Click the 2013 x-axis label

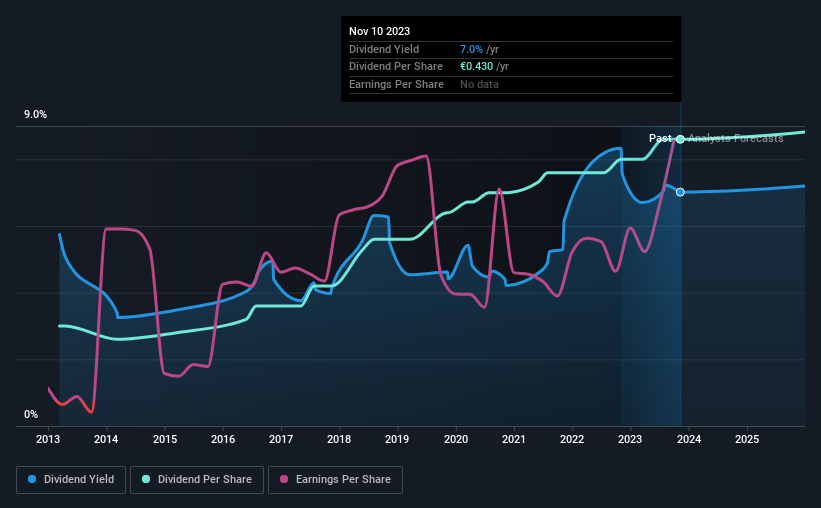point(48,439)
